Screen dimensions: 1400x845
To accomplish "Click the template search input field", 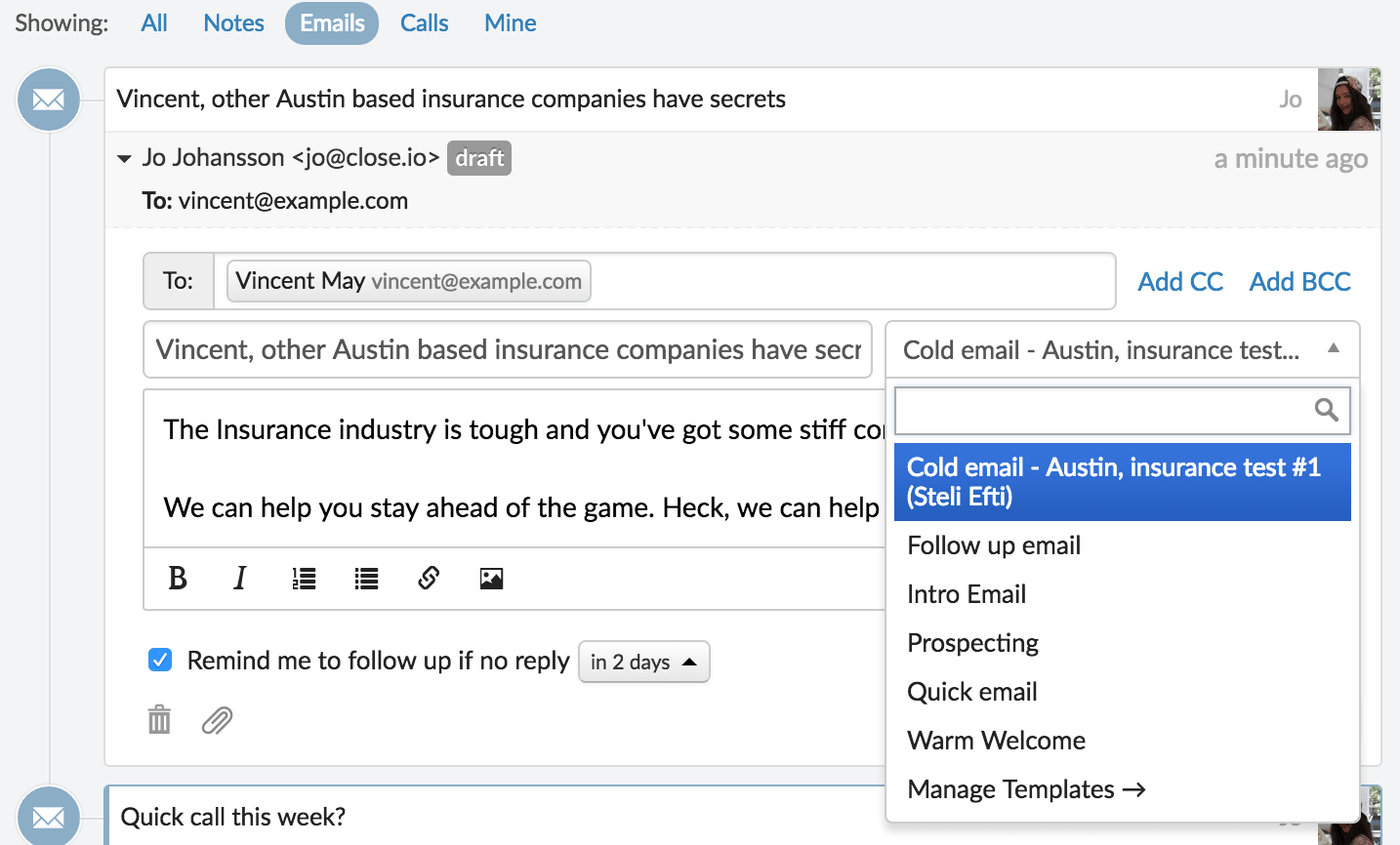I will point(1123,411).
